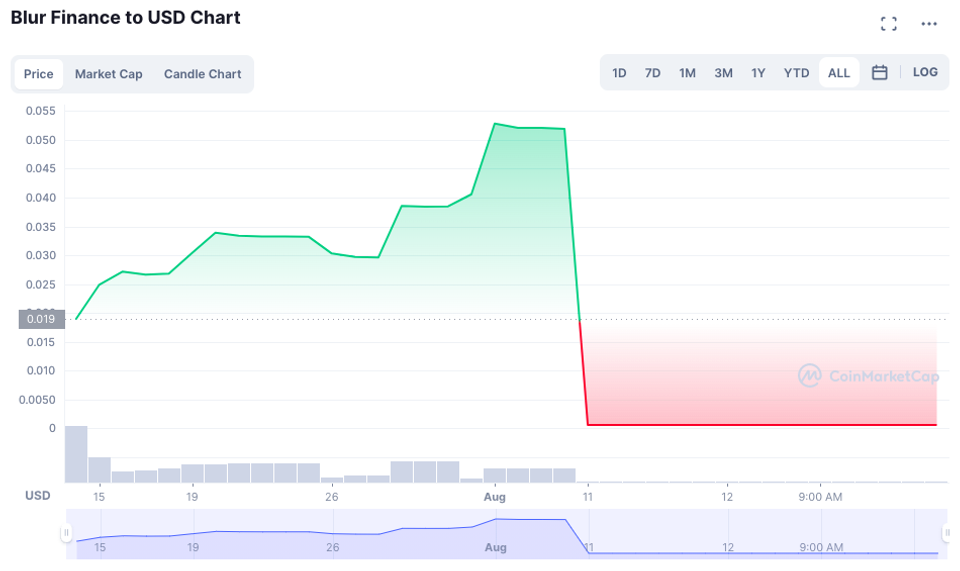Select the 1M time range
The image size is (960, 571).
pyautogui.click(x=687, y=73)
